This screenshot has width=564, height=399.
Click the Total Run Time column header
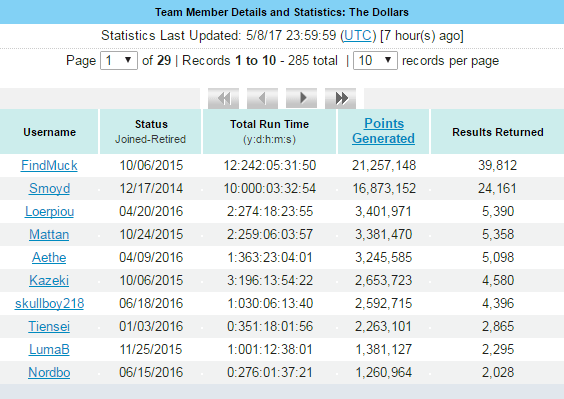pyautogui.click(x=269, y=132)
